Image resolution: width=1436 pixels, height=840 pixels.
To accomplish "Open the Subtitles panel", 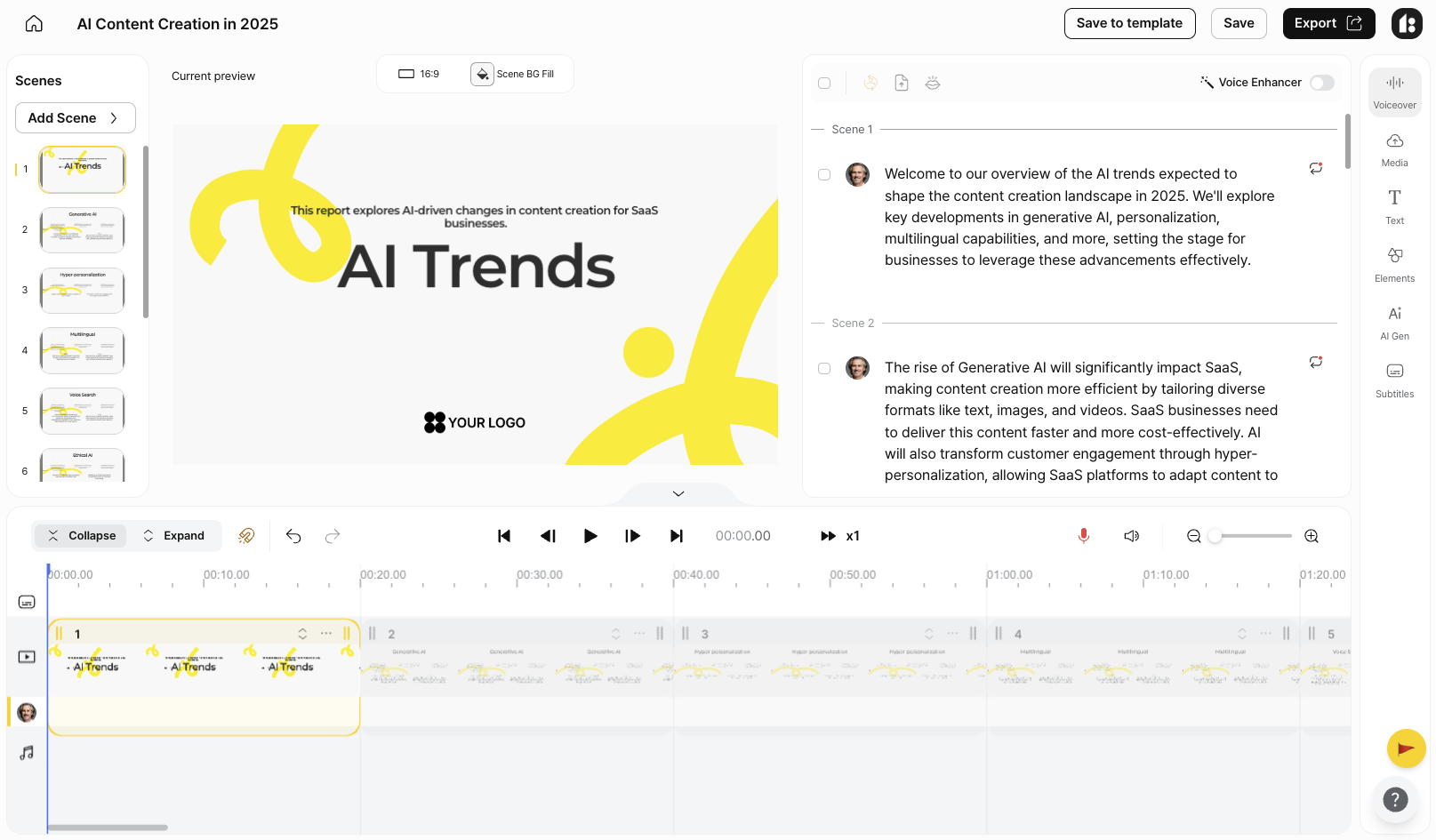I will pyautogui.click(x=1394, y=380).
